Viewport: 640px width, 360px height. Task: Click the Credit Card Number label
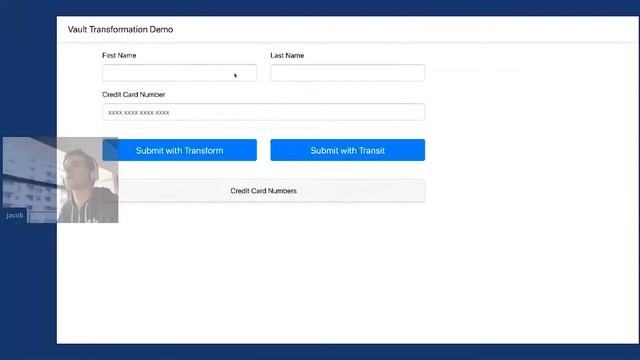[x=133, y=95]
